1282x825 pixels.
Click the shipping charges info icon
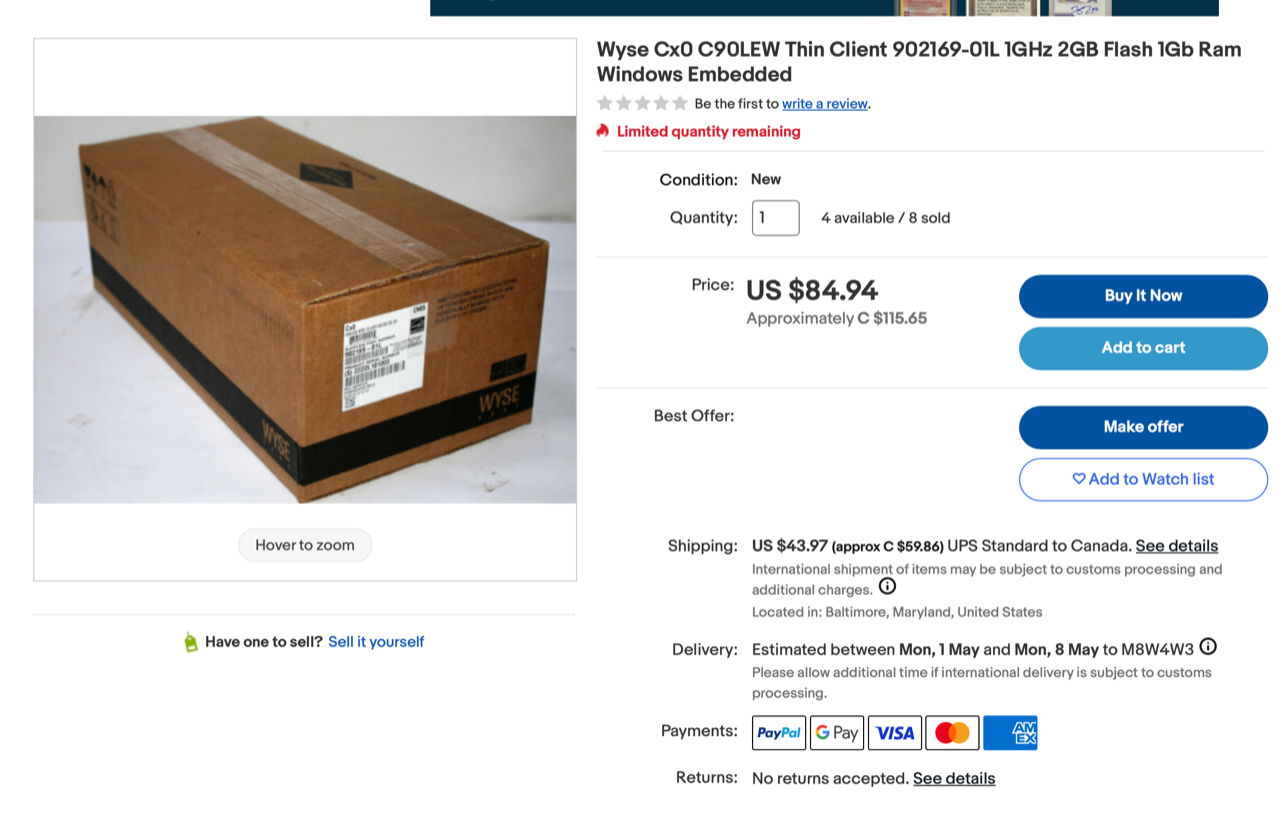click(x=887, y=587)
